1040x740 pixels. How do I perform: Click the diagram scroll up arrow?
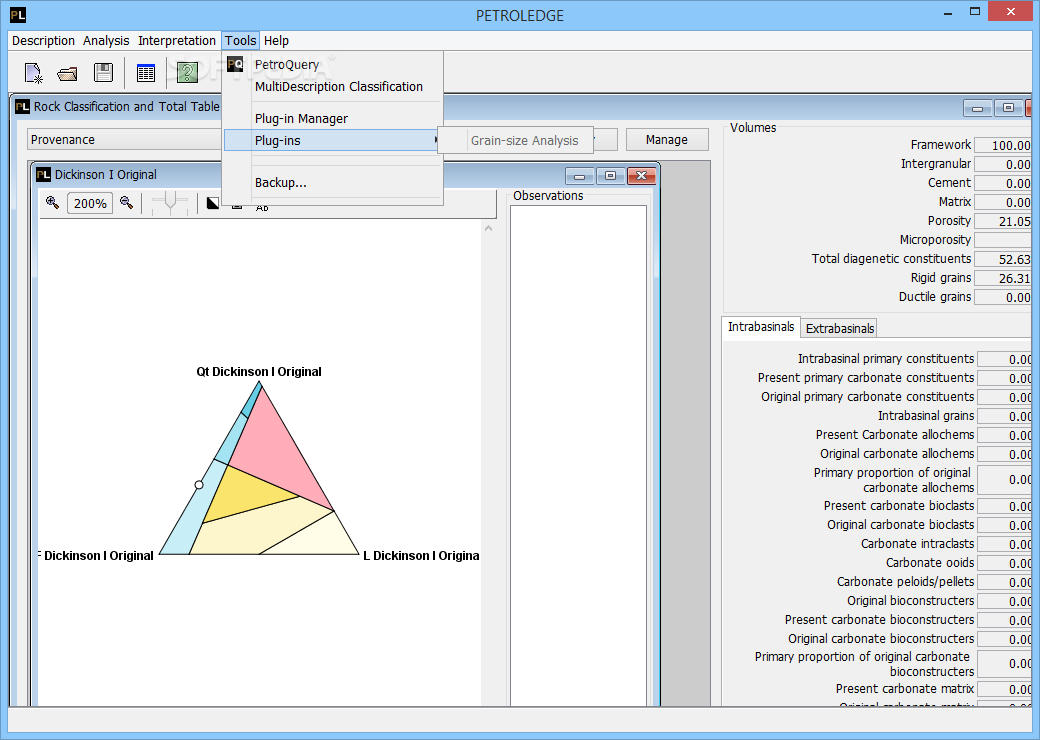(x=488, y=228)
